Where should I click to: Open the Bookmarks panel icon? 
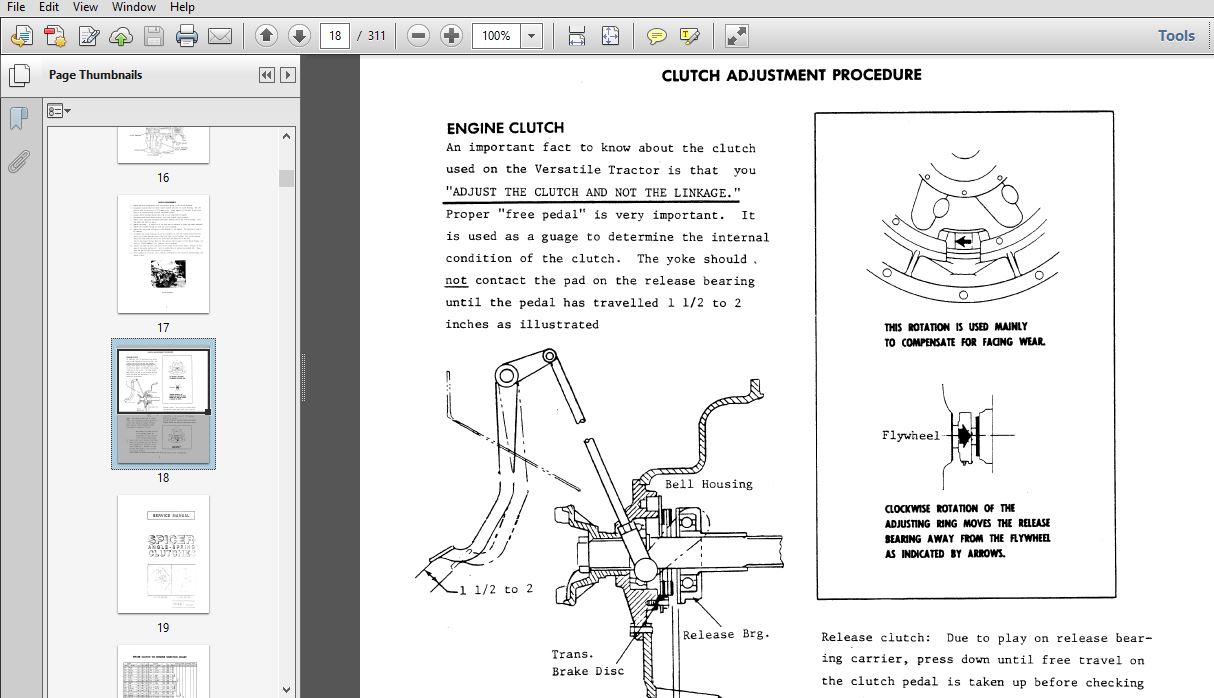coord(19,118)
